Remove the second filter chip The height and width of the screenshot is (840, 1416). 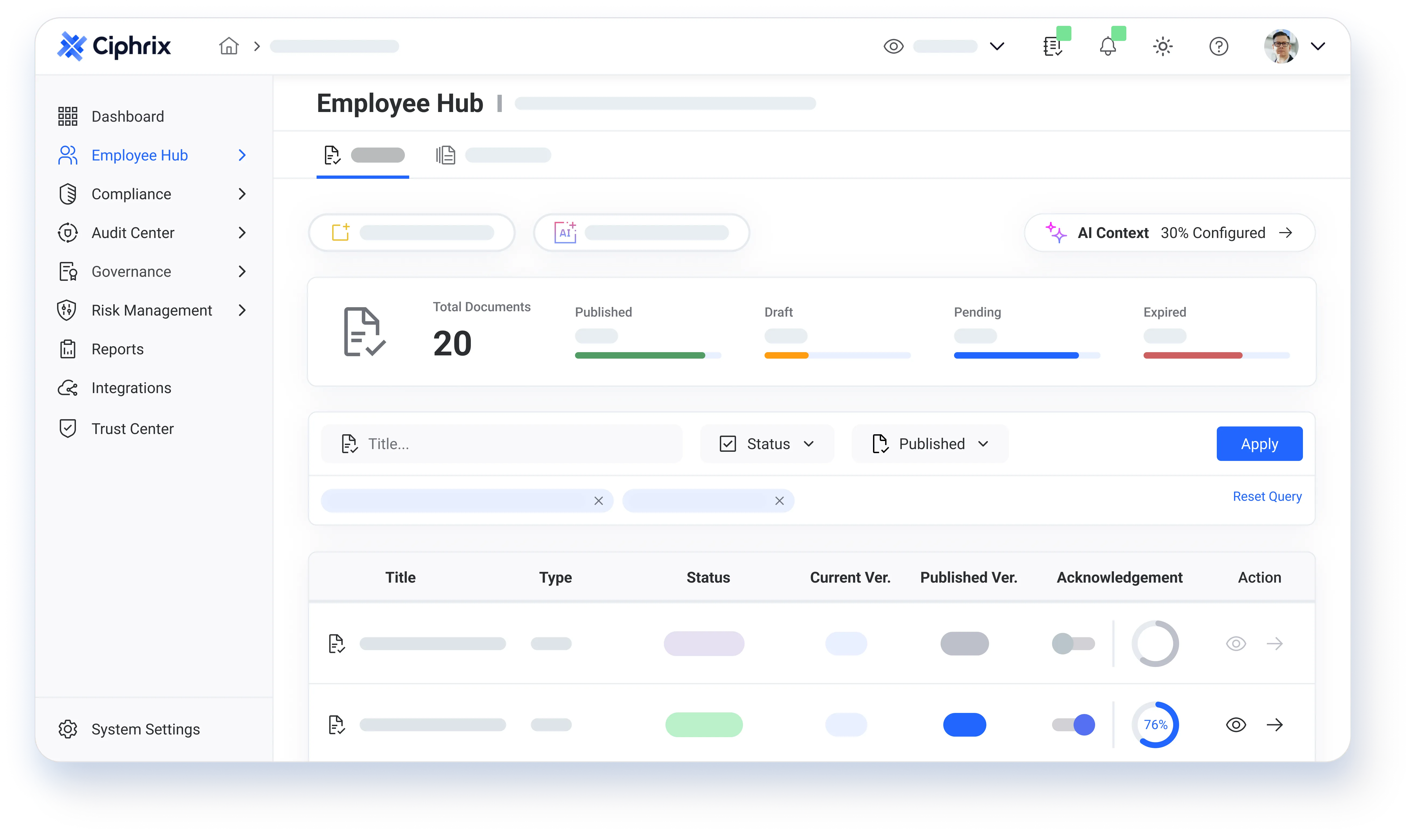point(779,501)
